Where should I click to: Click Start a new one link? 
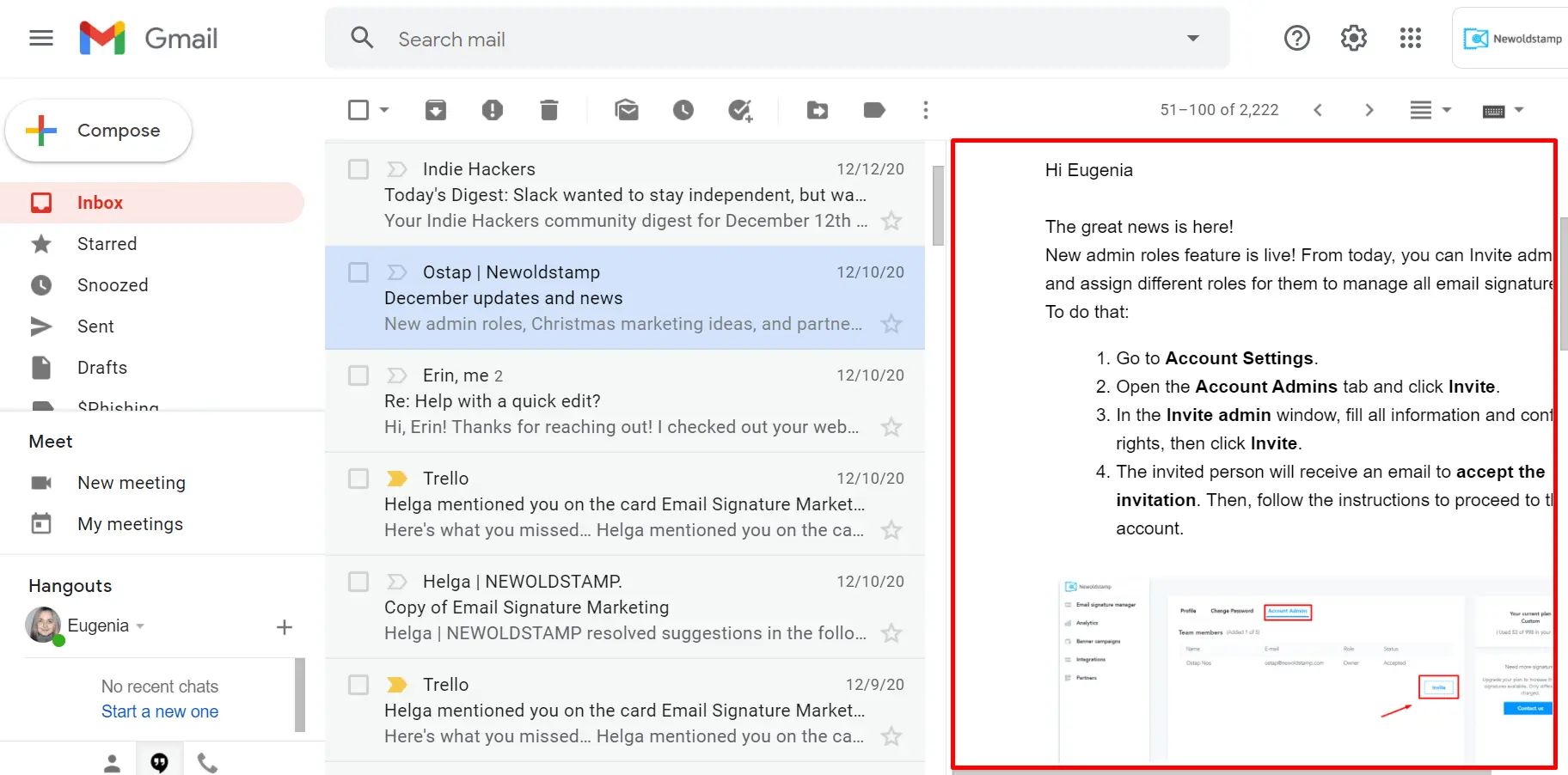(x=160, y=711)
